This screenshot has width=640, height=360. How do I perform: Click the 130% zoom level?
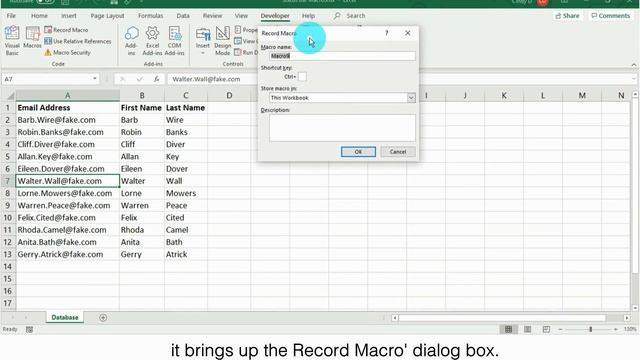pyautogui.click(x=630, y=329)
